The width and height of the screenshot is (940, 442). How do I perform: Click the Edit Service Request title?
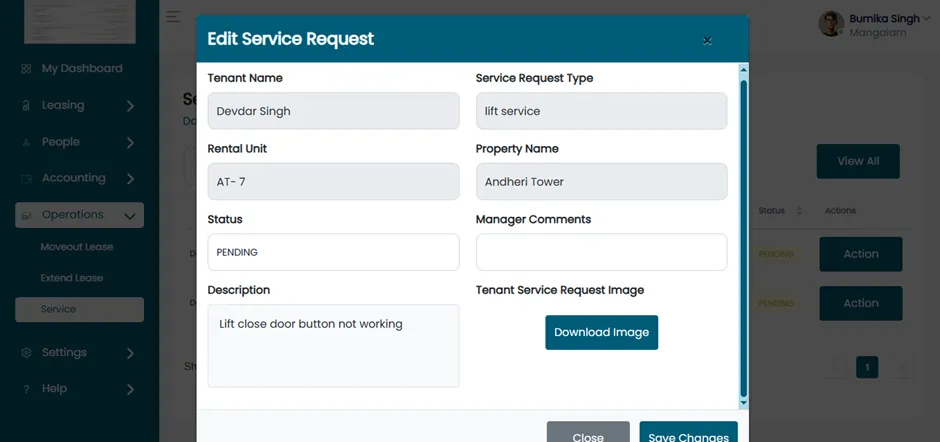(291, 39)
